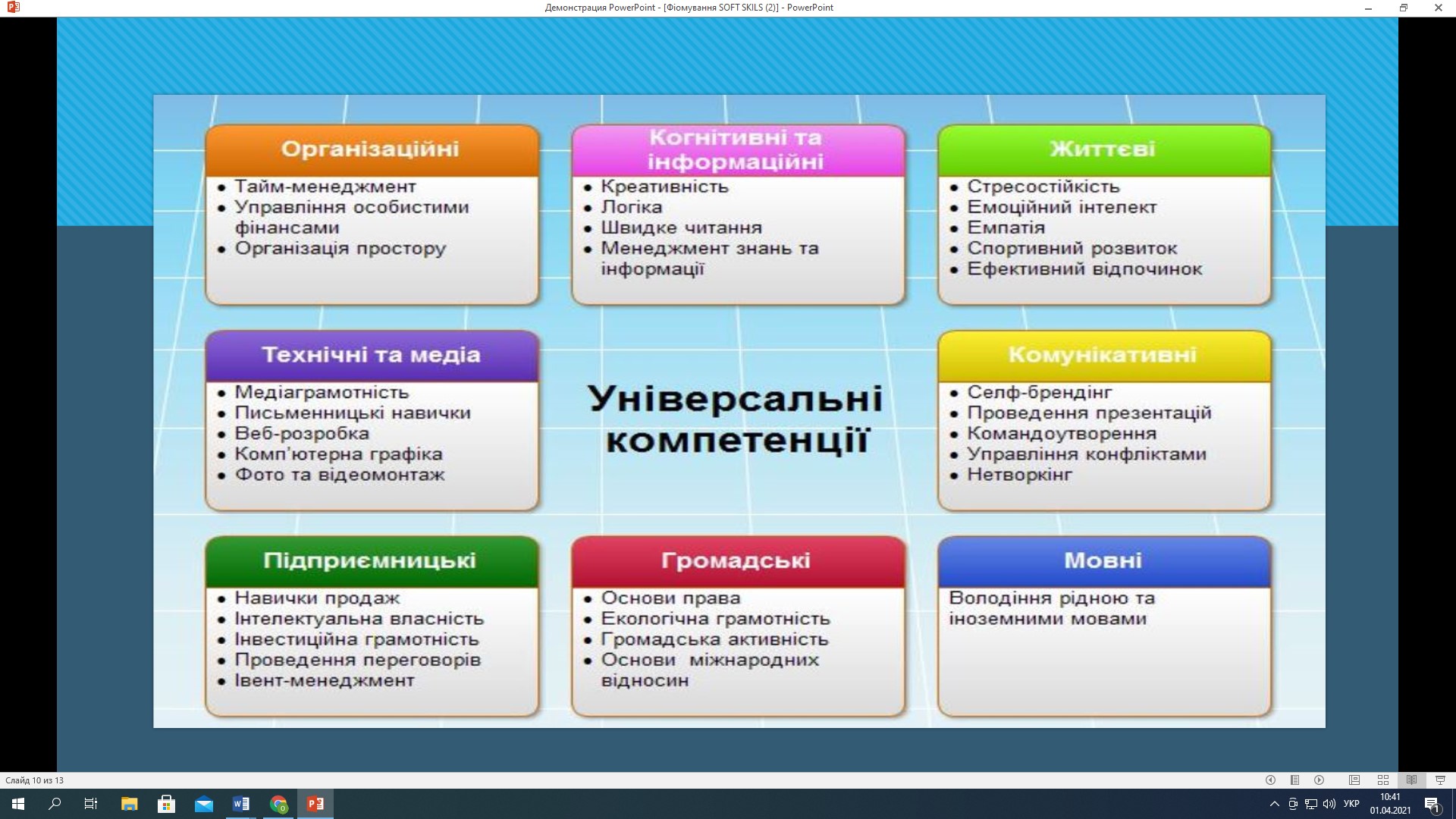The width and height of the screenshot is (1456, 819).
Task: Click the 'Технічні та медіа' header
Action: click(372, 355)
